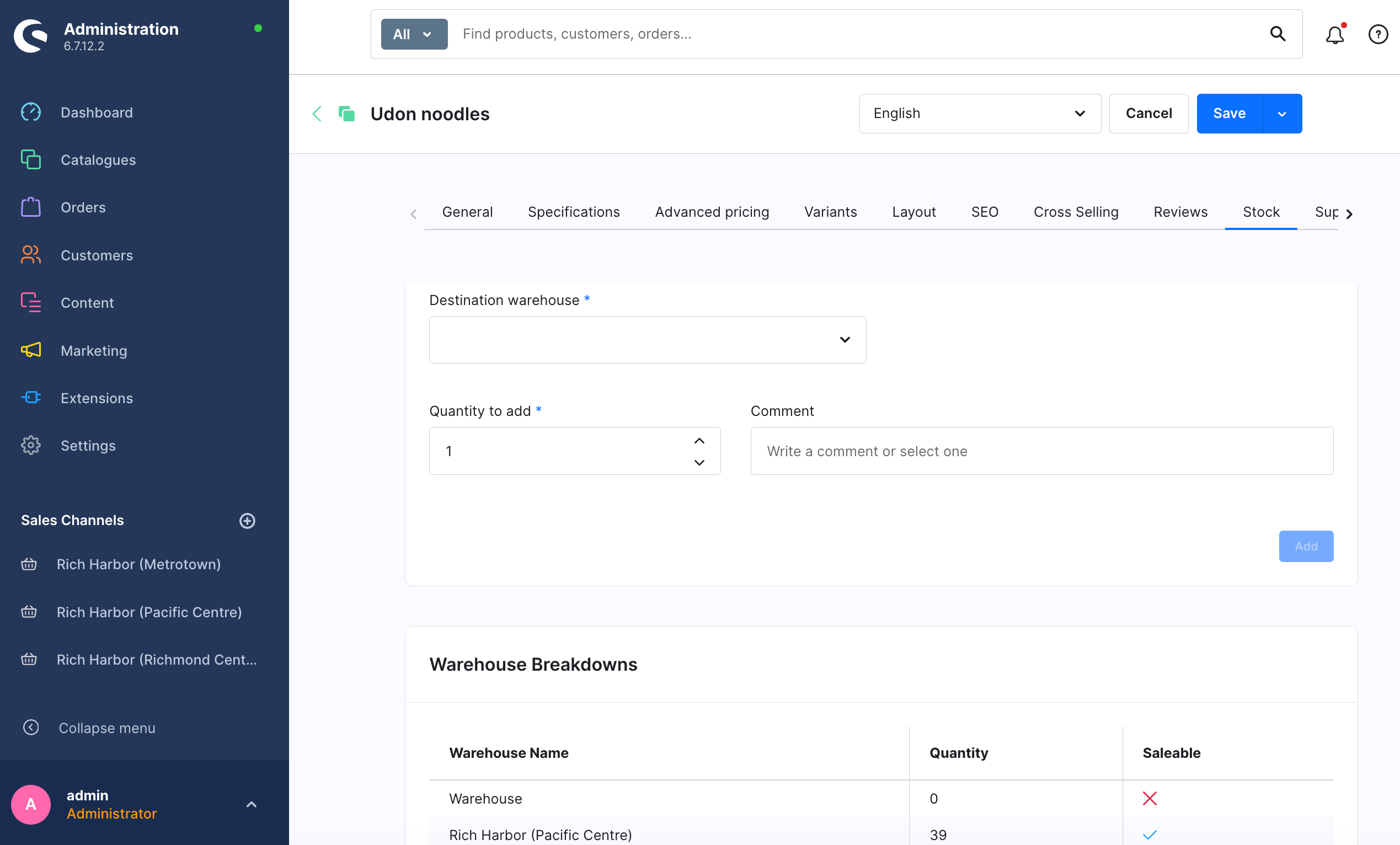Click basket icon for Rich Harbor (Richmond Centre)
The height and width of the screenshot is (845, 1400).
coord(29,659)
